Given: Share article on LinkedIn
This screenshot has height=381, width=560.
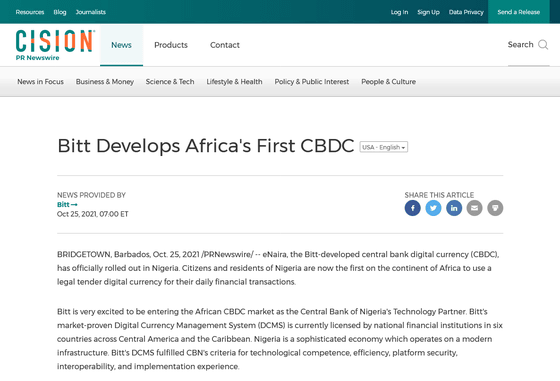Looking at the screenshot, I should pyautogui.click(x=454, y=208).
